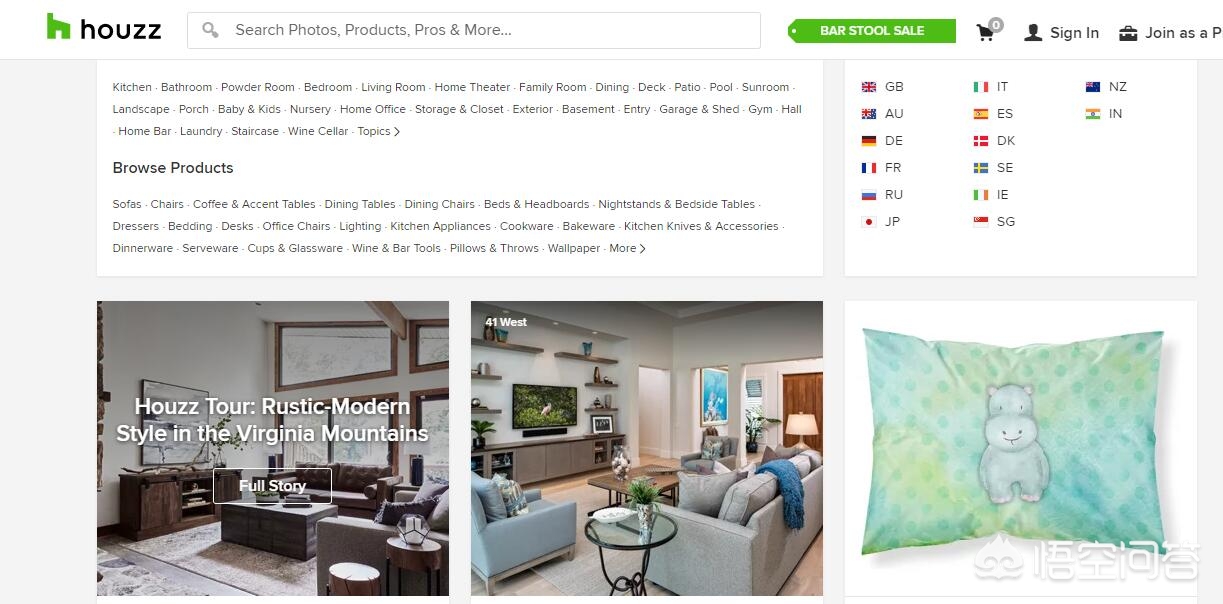Click the briefcase Join as a Pro icon
This screenshot has height=604, width=1223.
pyautogui.click(x=1128, y=33)
